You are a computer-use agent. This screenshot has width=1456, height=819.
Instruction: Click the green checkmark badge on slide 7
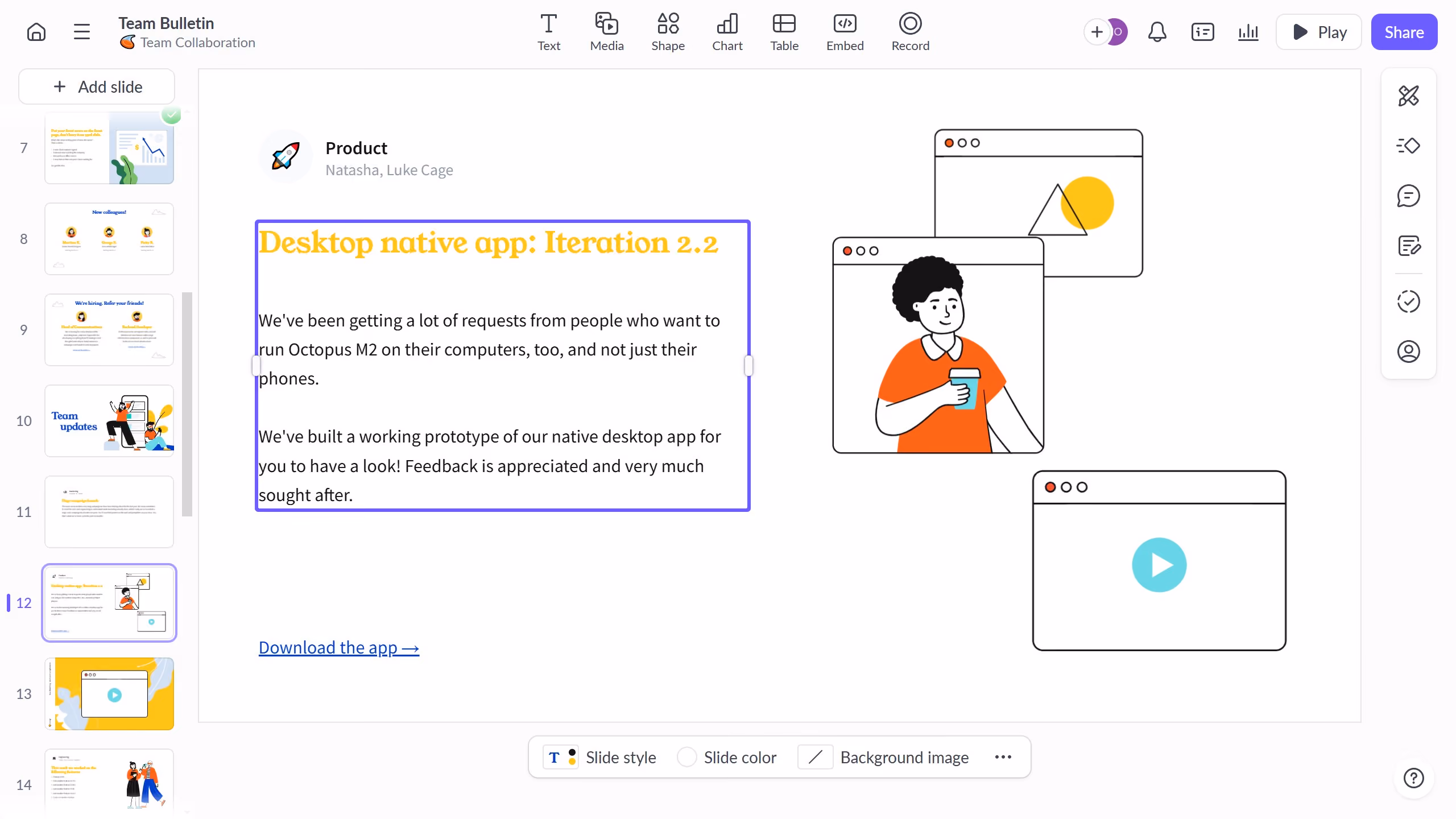click(x=171, y=114)
